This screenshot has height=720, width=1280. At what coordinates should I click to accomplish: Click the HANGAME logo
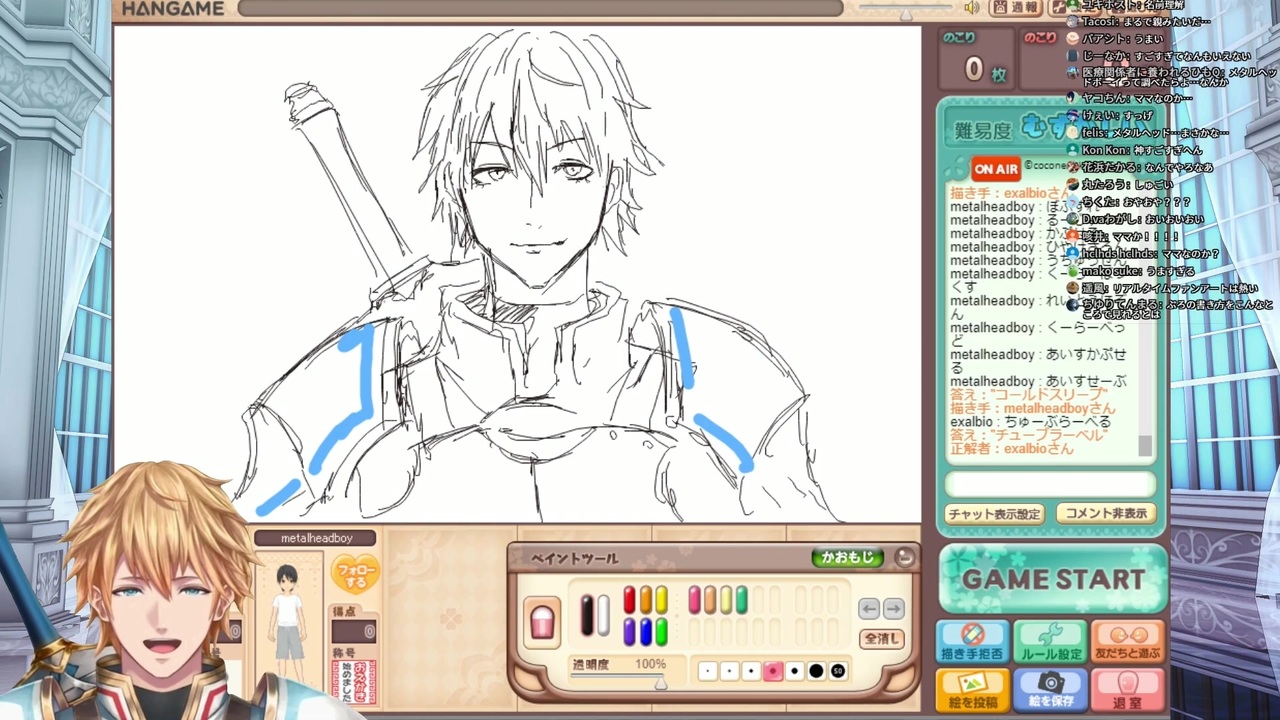pos(173,10)
